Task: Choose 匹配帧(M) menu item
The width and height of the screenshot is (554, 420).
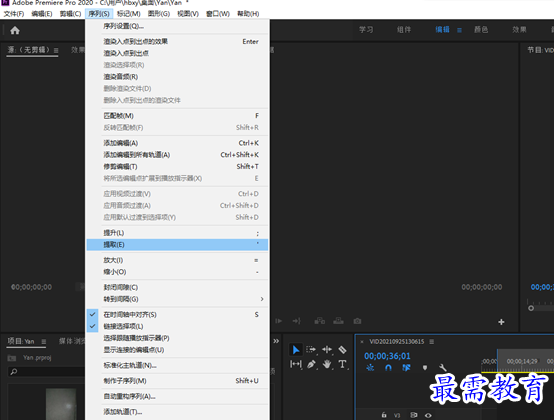Action: pyautogui.click(x=177, y=116)
